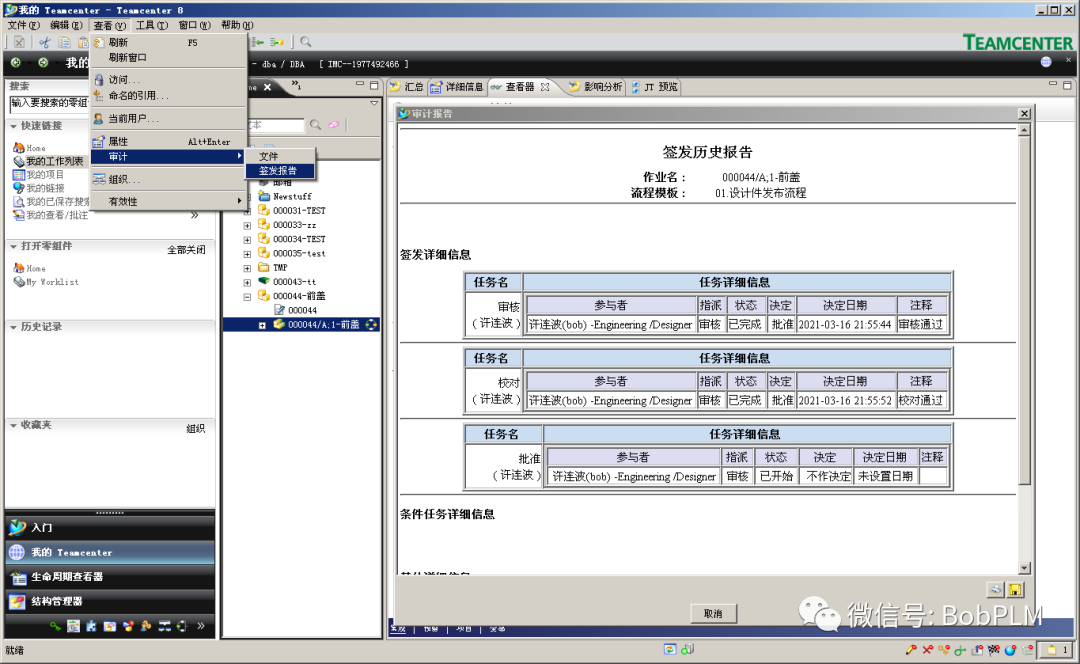1080x664 pixels.
Task: Choose 属性 properties menu item
Action: (x=169, y=141)
